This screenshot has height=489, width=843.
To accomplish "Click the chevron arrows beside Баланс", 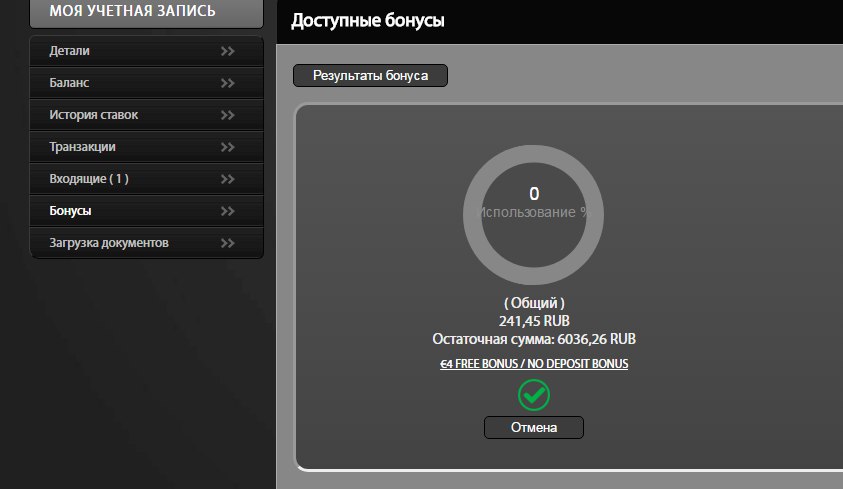I will pos(228,83).
